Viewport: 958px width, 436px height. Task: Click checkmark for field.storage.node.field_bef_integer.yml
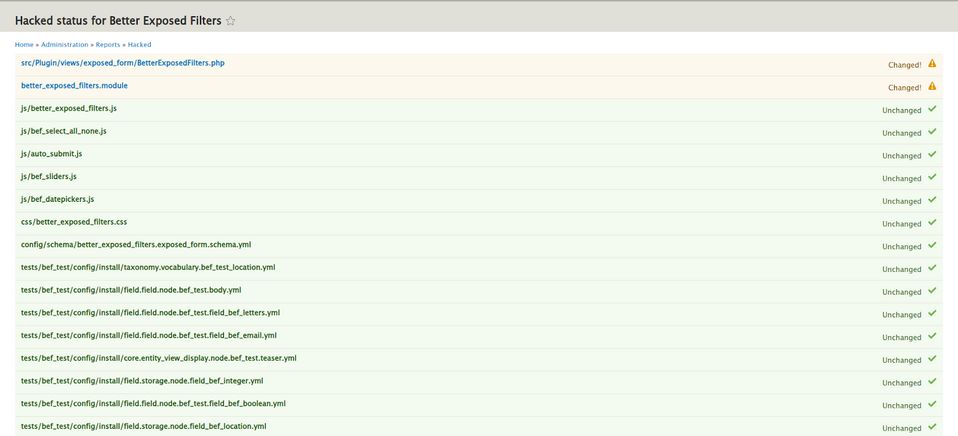[x=932, y=381]
